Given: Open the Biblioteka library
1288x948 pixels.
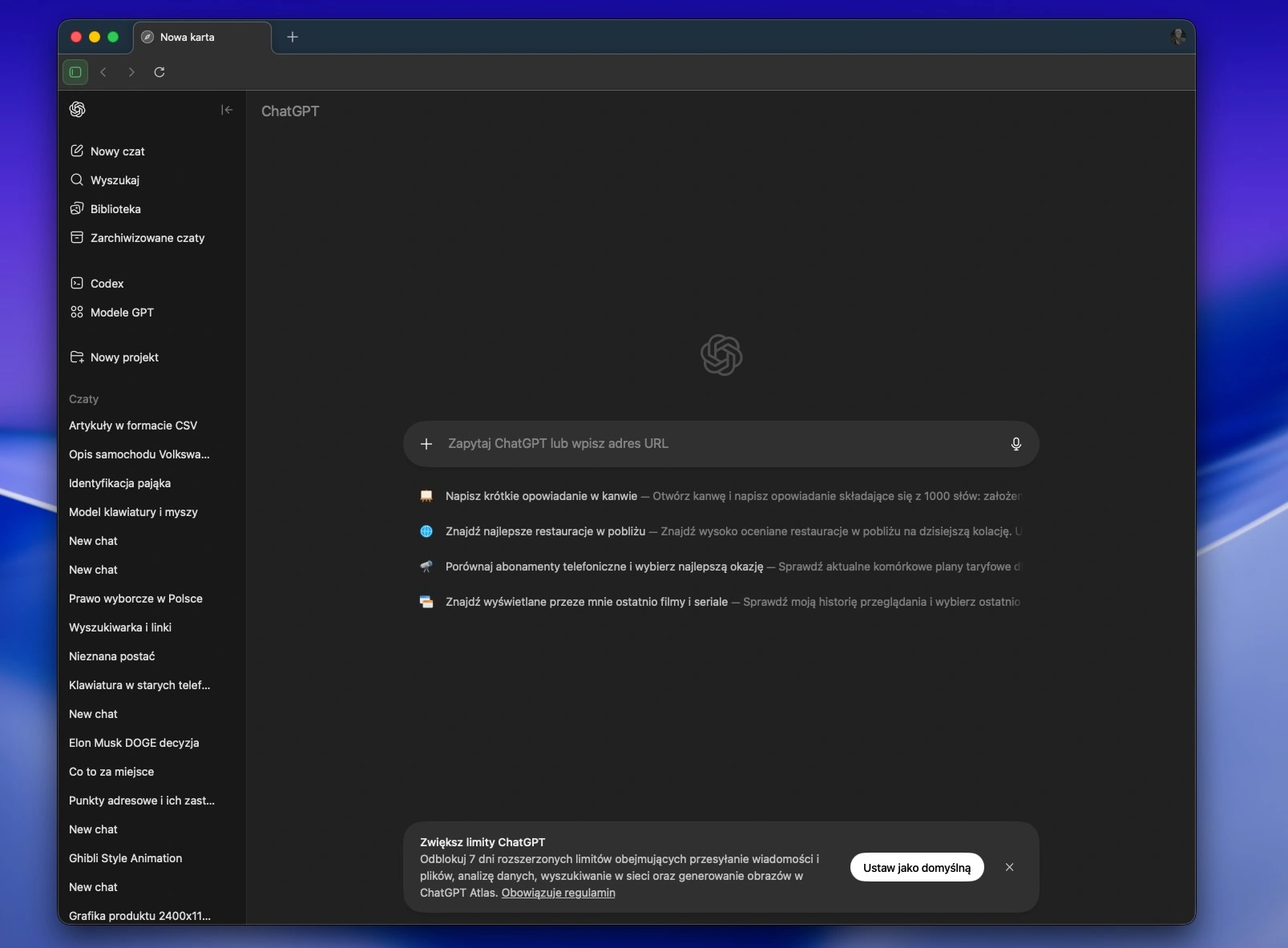Looking at the screenshot, I should (115, 209).
